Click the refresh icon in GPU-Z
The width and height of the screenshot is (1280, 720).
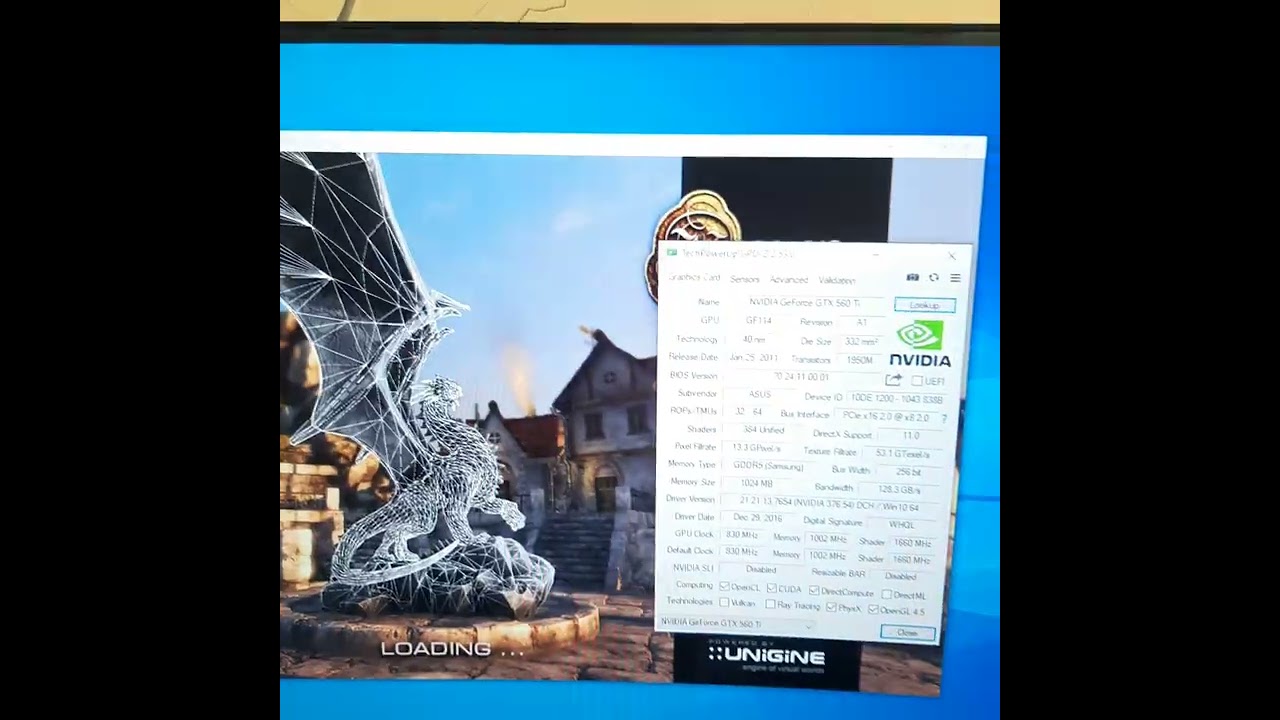(x=934, y=277)
